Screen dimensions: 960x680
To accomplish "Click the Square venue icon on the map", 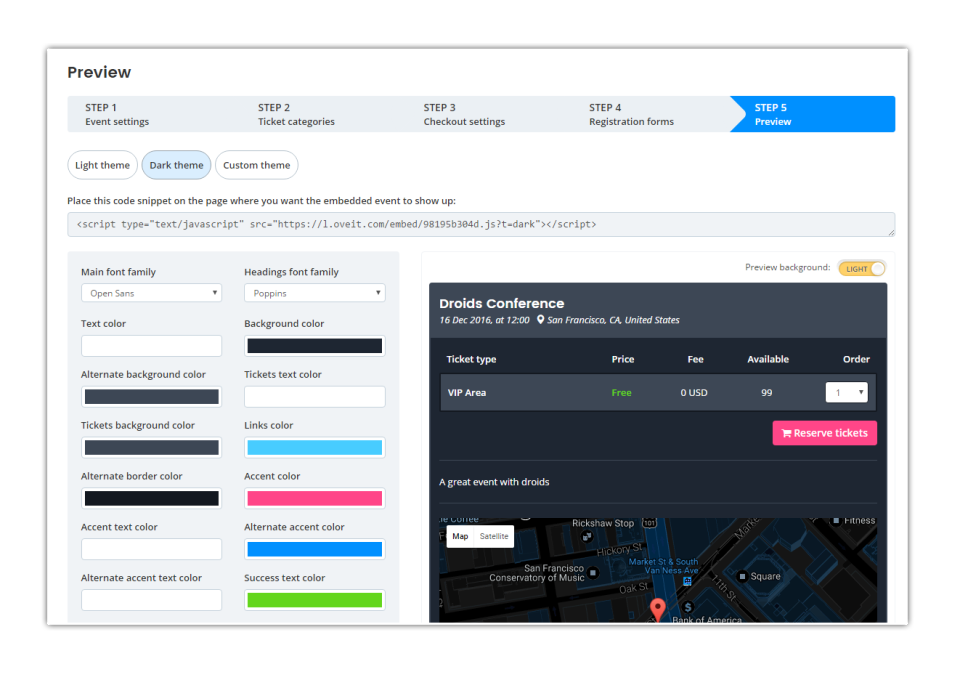I will pos(742,577).
